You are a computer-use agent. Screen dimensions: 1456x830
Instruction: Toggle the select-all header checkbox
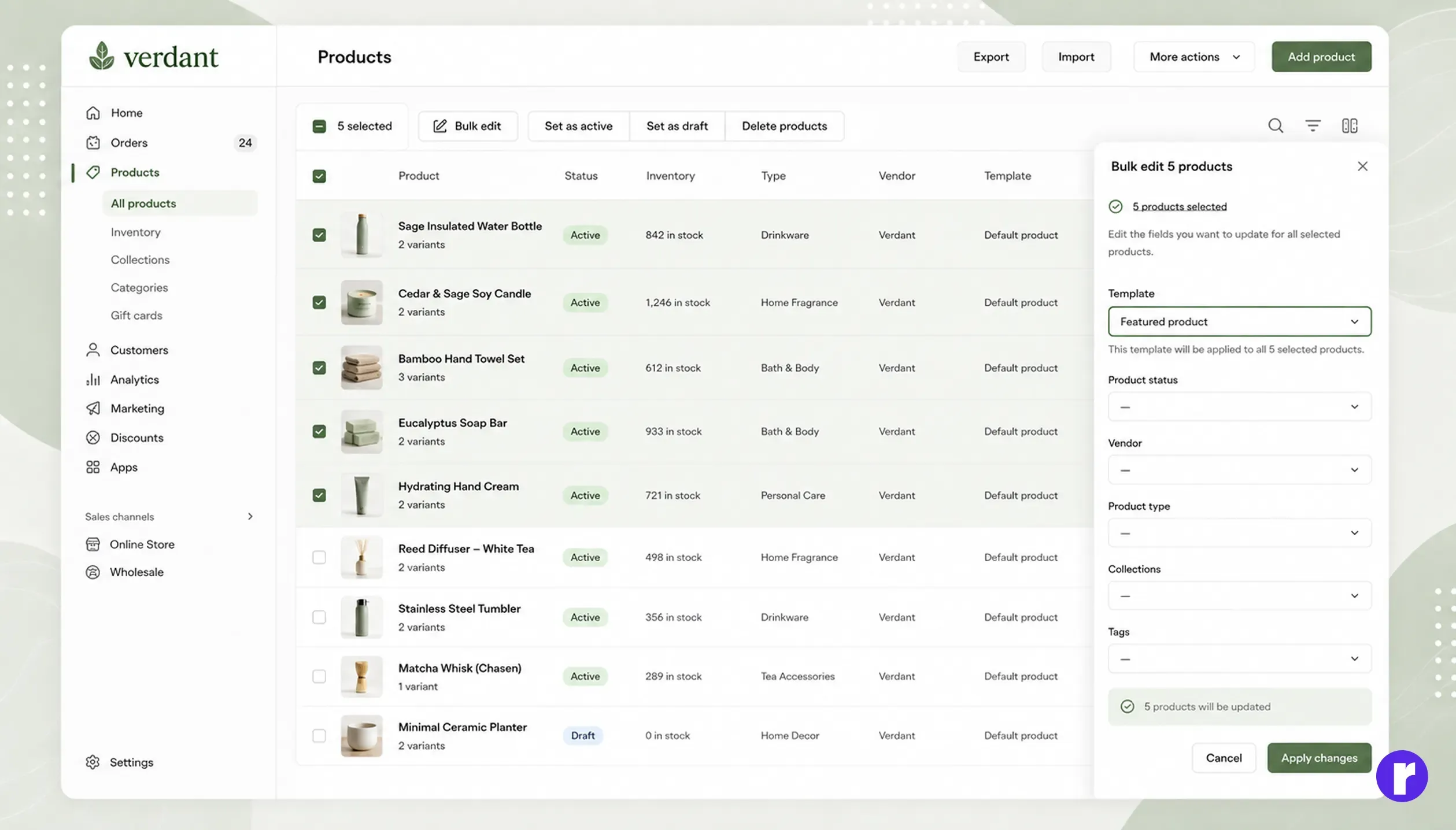(x=319, y=176)
